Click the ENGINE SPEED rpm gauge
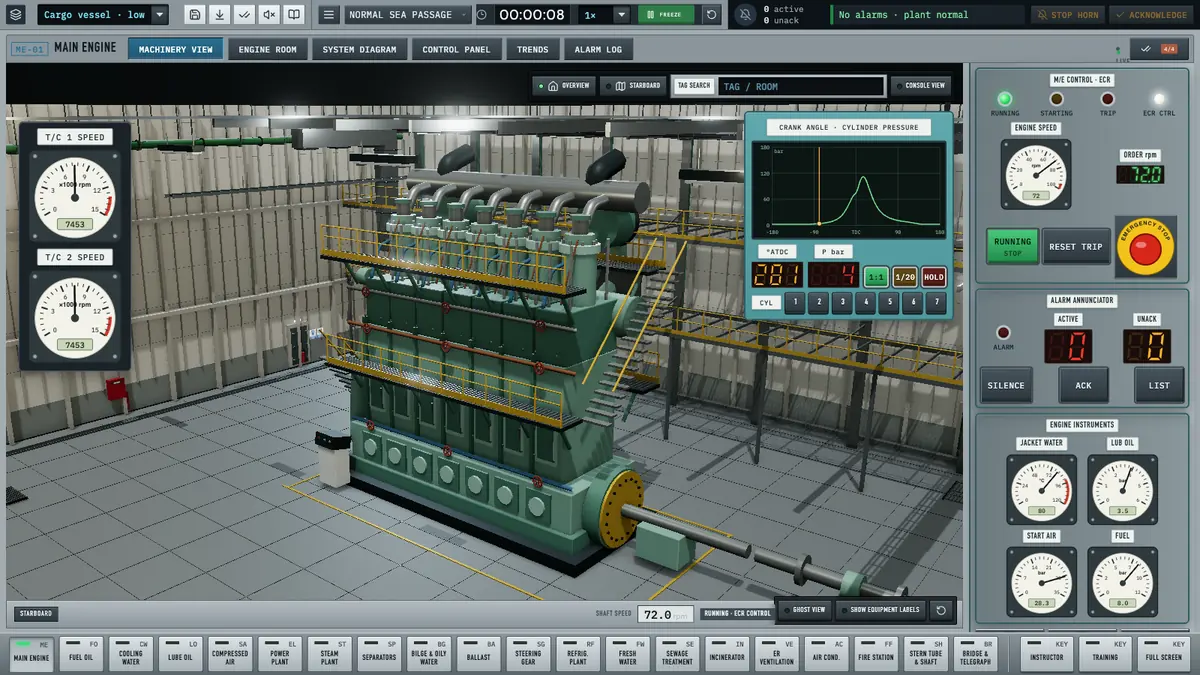Screen dimensions: 1200x675 pos(1036,173)
